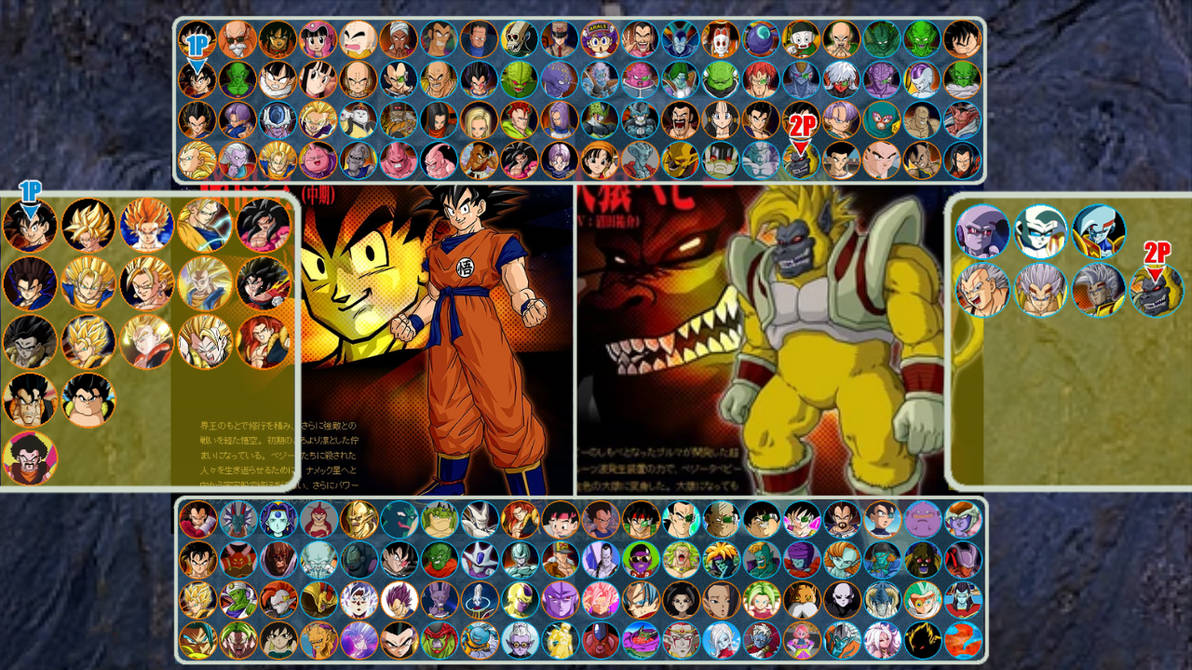
Task: Pick Goku under the 1P cursor in top roster
Action: [x=197, y=80]
